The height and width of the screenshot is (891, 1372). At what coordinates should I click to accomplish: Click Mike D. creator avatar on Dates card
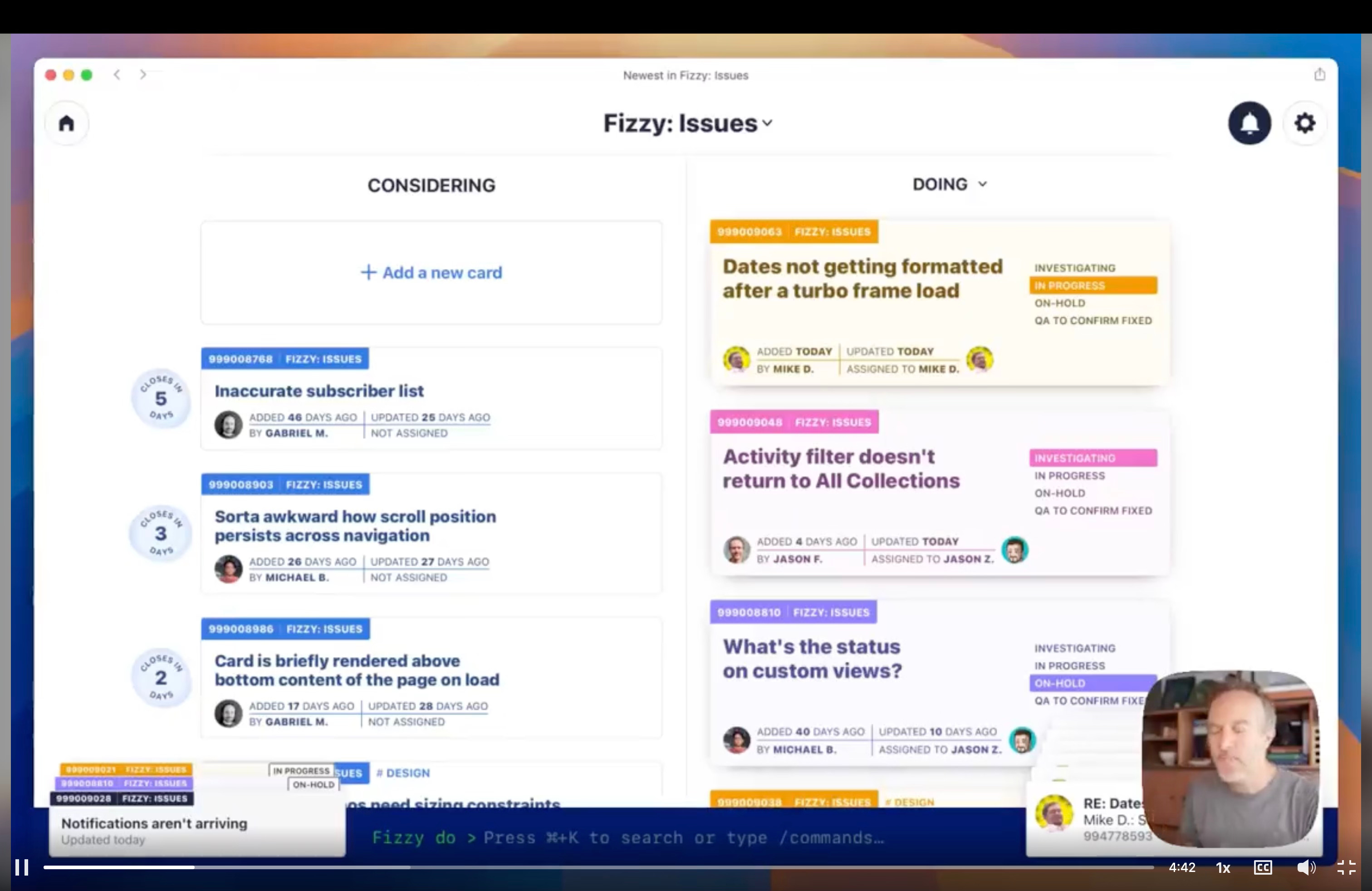coord(737,360)
